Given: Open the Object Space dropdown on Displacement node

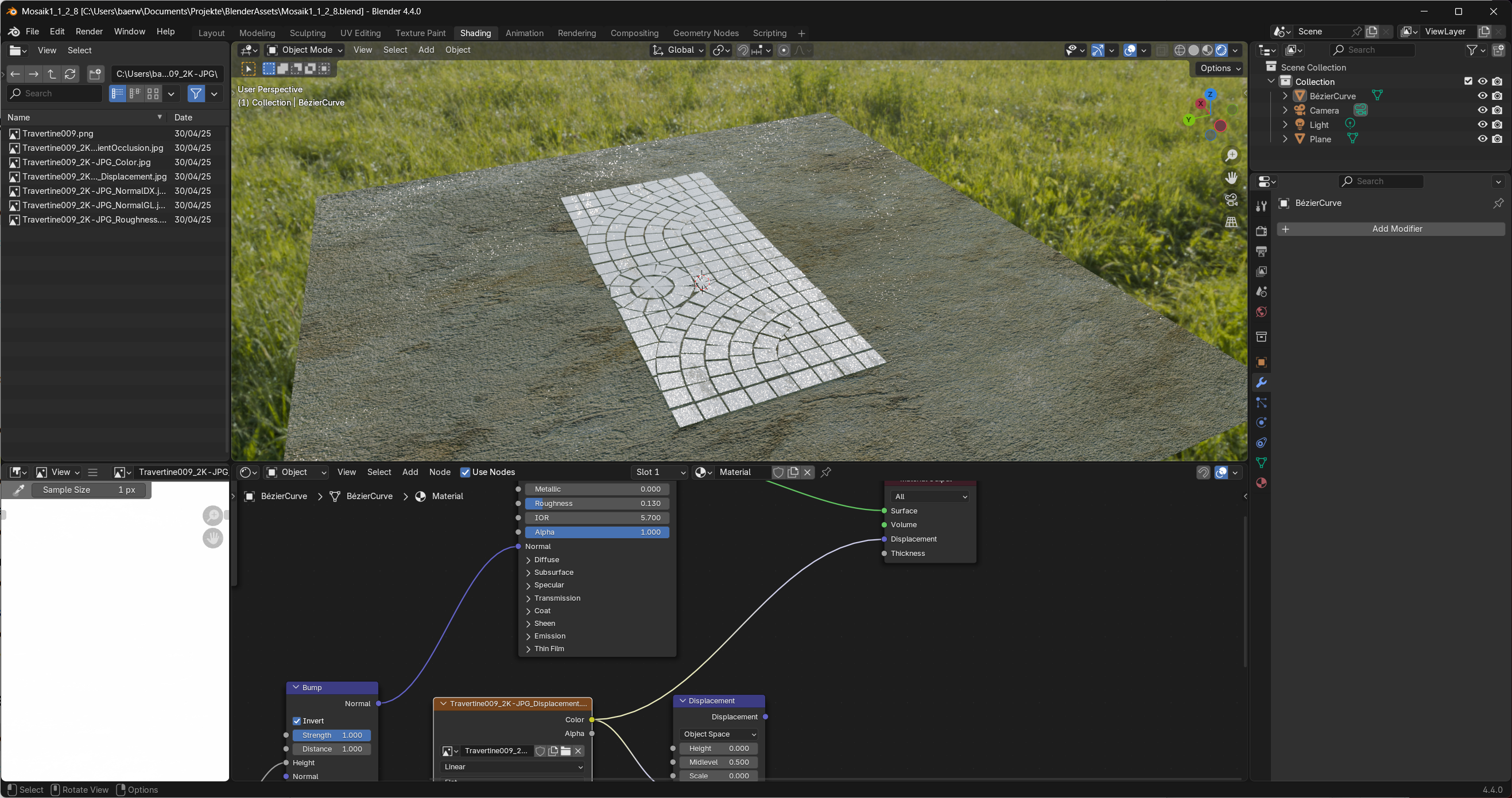Looking at the screenshot, I should [x=719, y=734].
